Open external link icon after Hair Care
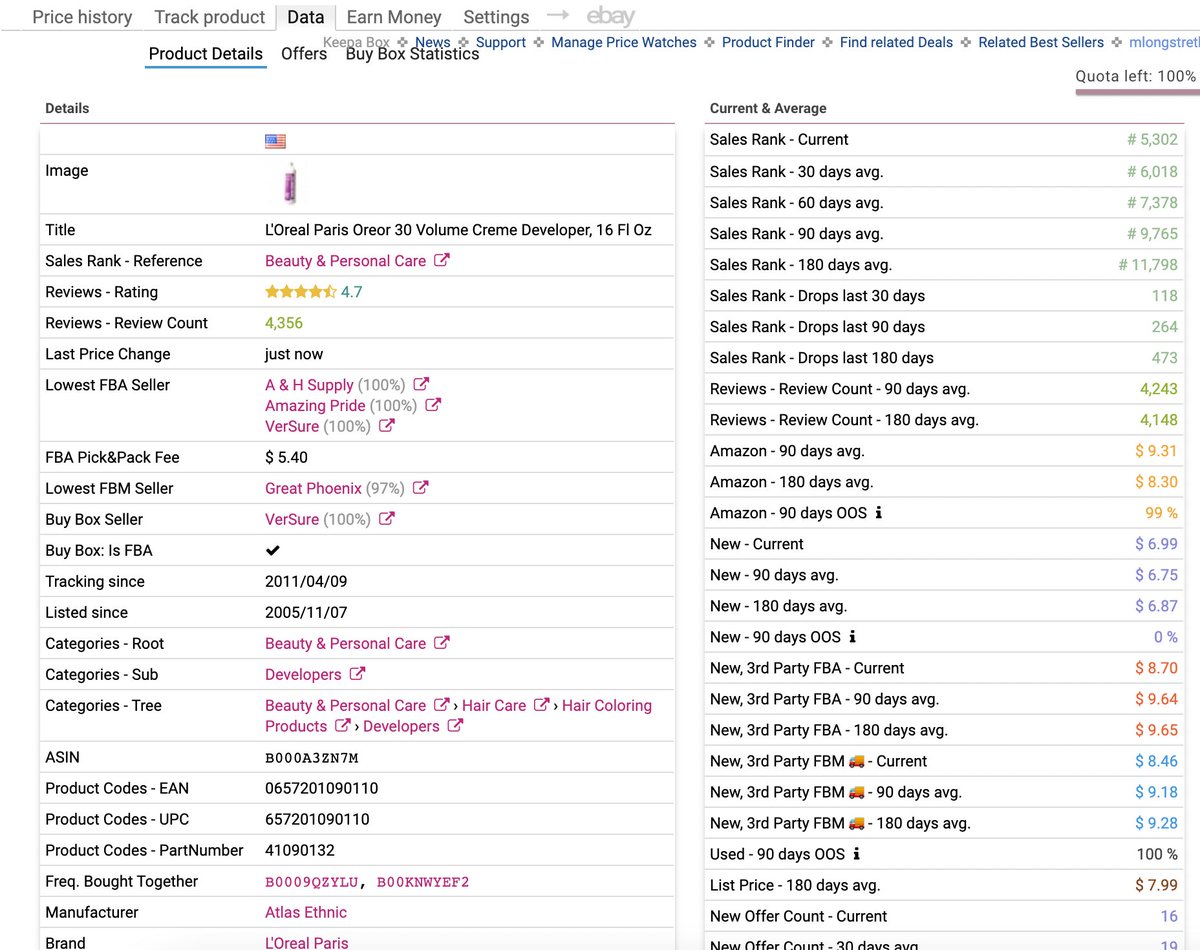The image size is (1200, 950). pyautogui.click(x=542, y=705)
